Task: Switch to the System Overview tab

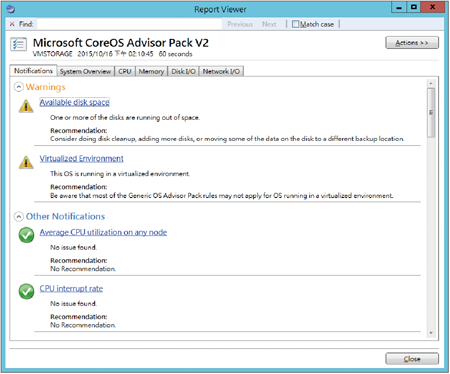Action: click(85, 71)
